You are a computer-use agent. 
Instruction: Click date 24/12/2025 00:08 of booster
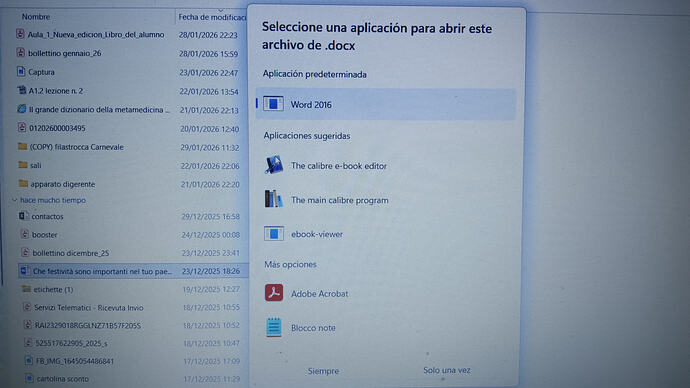(211, 235)
